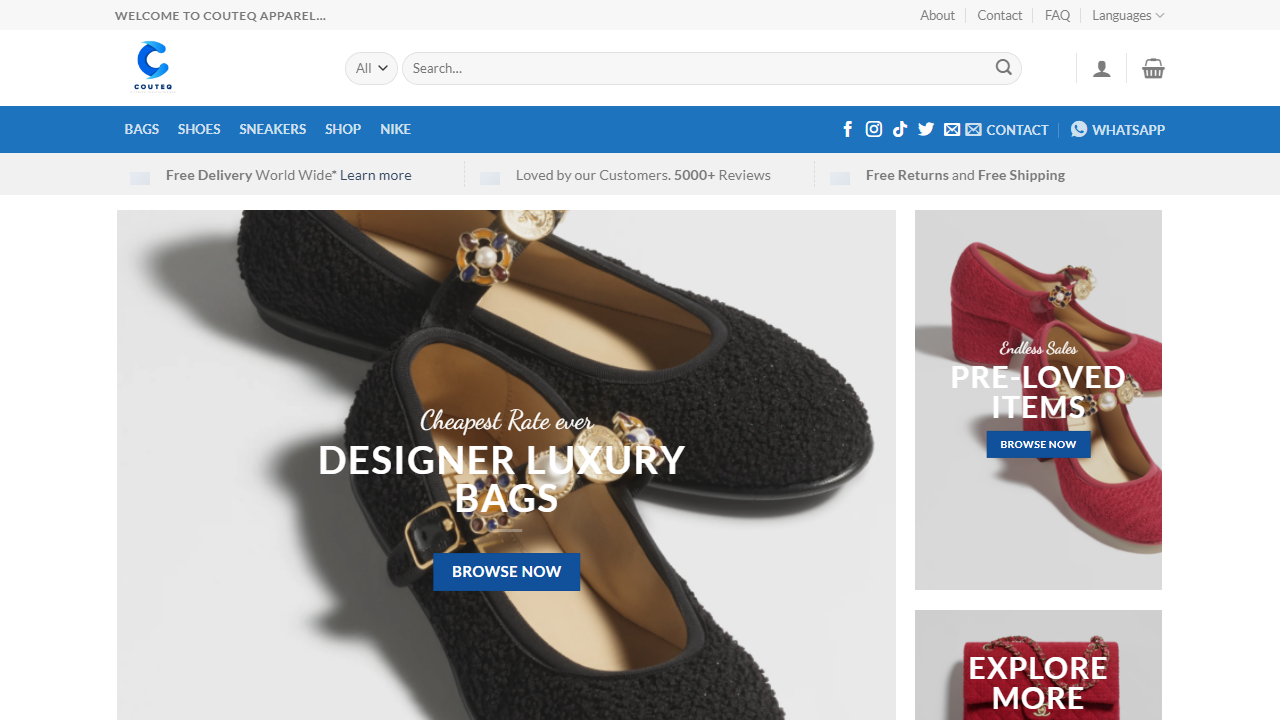Click Browse Now on Pre-Loved Items
The height and width of the screenshot is (720, 1280).
1038,444
